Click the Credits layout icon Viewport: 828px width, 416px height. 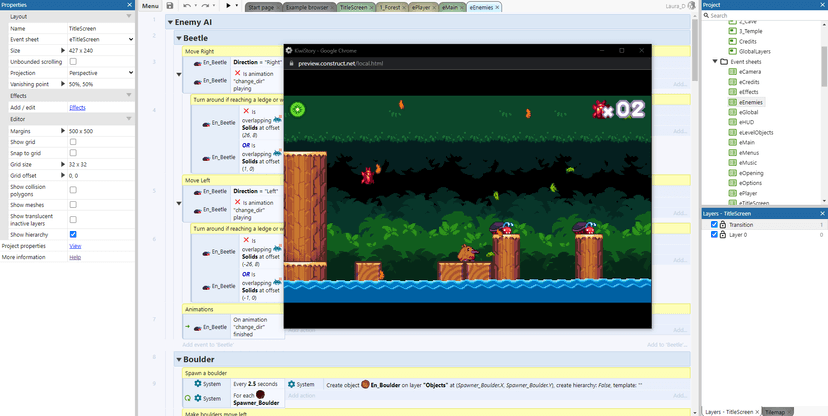732,41
